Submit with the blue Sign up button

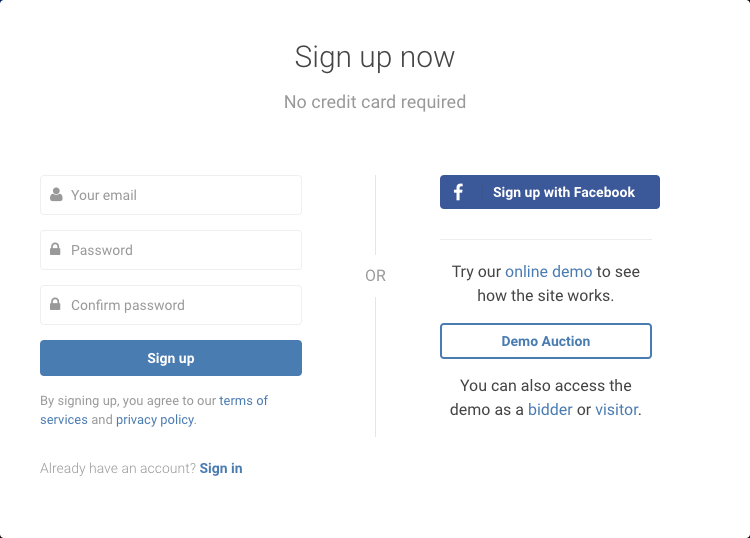[x=171, y=358]
